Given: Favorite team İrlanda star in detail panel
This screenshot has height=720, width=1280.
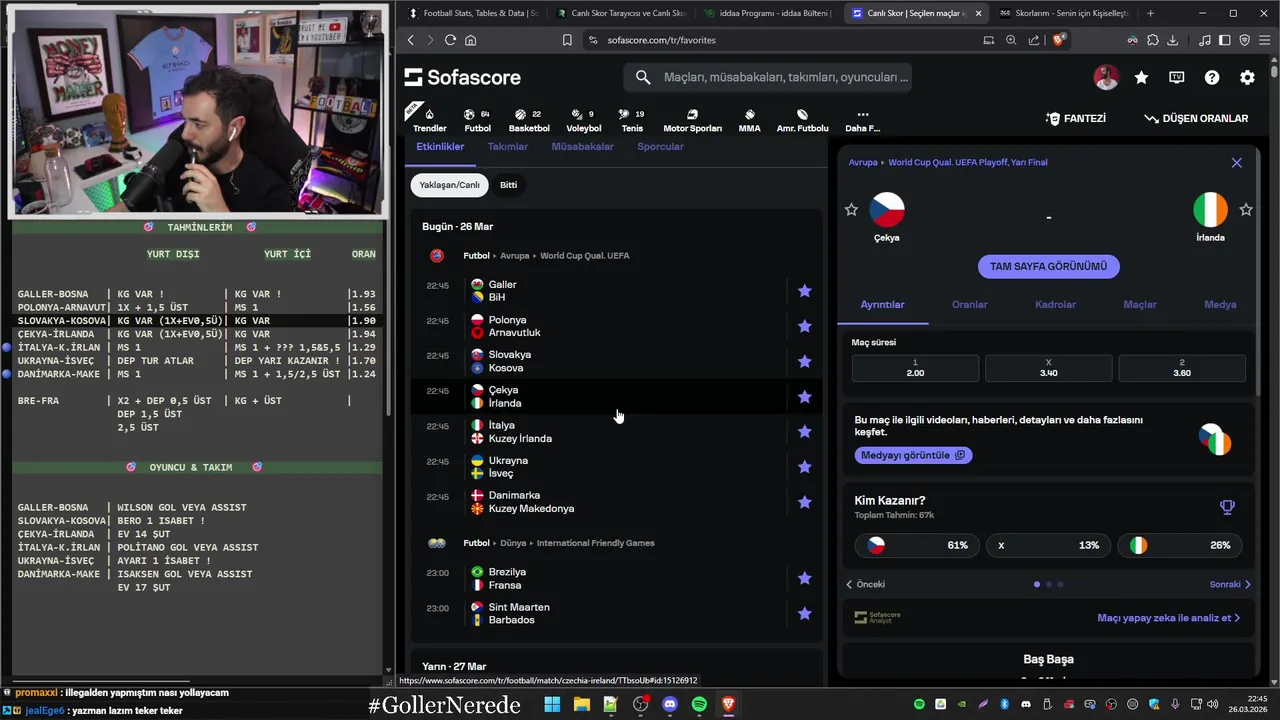Looking at the screenshot, I should click(1246, 209).
